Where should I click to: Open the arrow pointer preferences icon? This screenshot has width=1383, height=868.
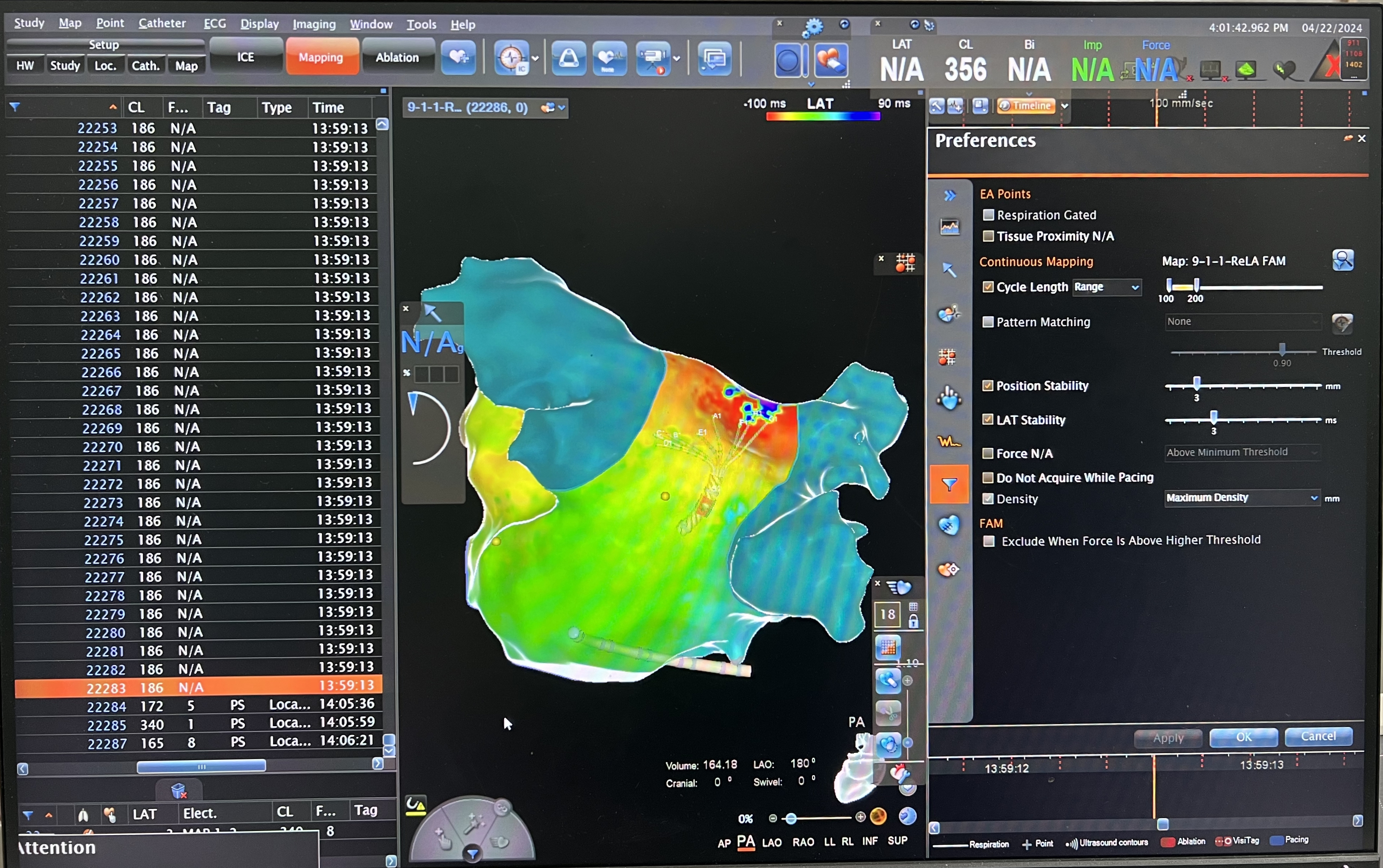(x=949, y=269)
